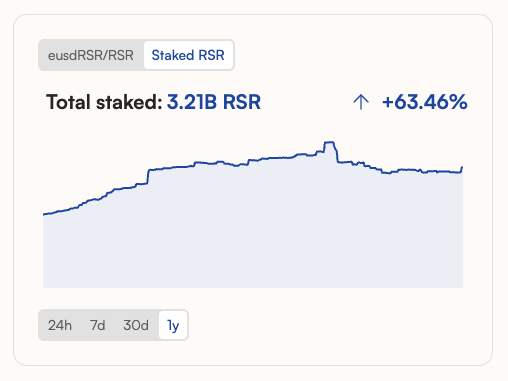Click the 3.21B RSR total value
The height and width of the screenshot is (381, 508).
214,102
